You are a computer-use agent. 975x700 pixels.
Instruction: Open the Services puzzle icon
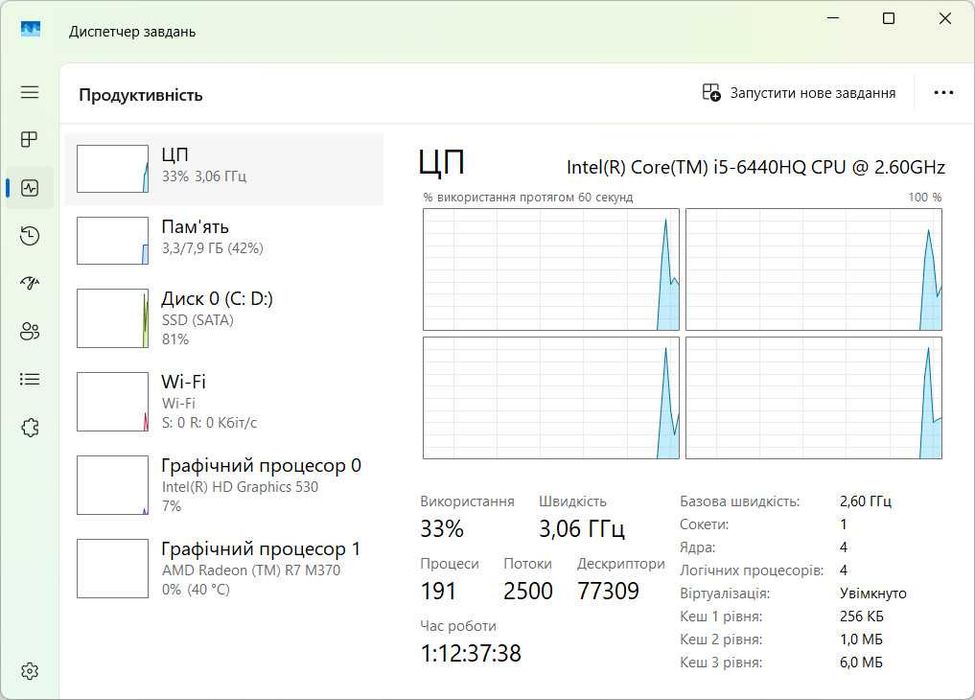pyautogui.click(x=30, y=428)
